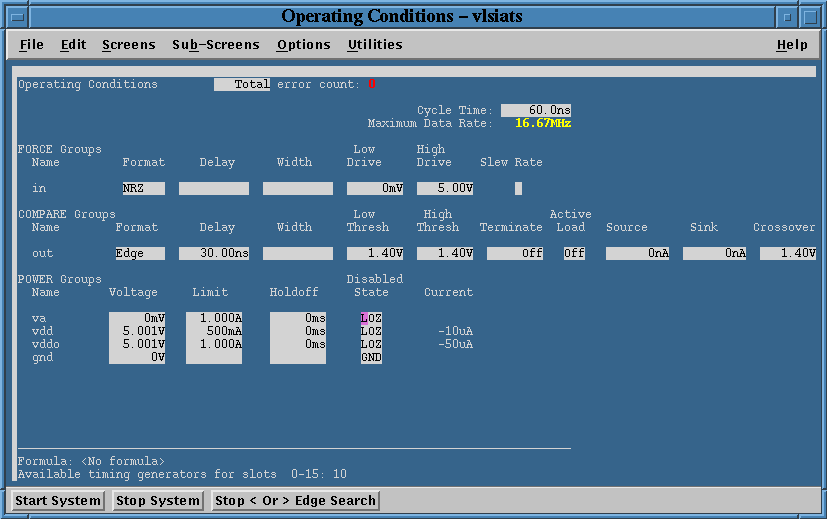Edit the Sink 0nA field

pos(714,253)
